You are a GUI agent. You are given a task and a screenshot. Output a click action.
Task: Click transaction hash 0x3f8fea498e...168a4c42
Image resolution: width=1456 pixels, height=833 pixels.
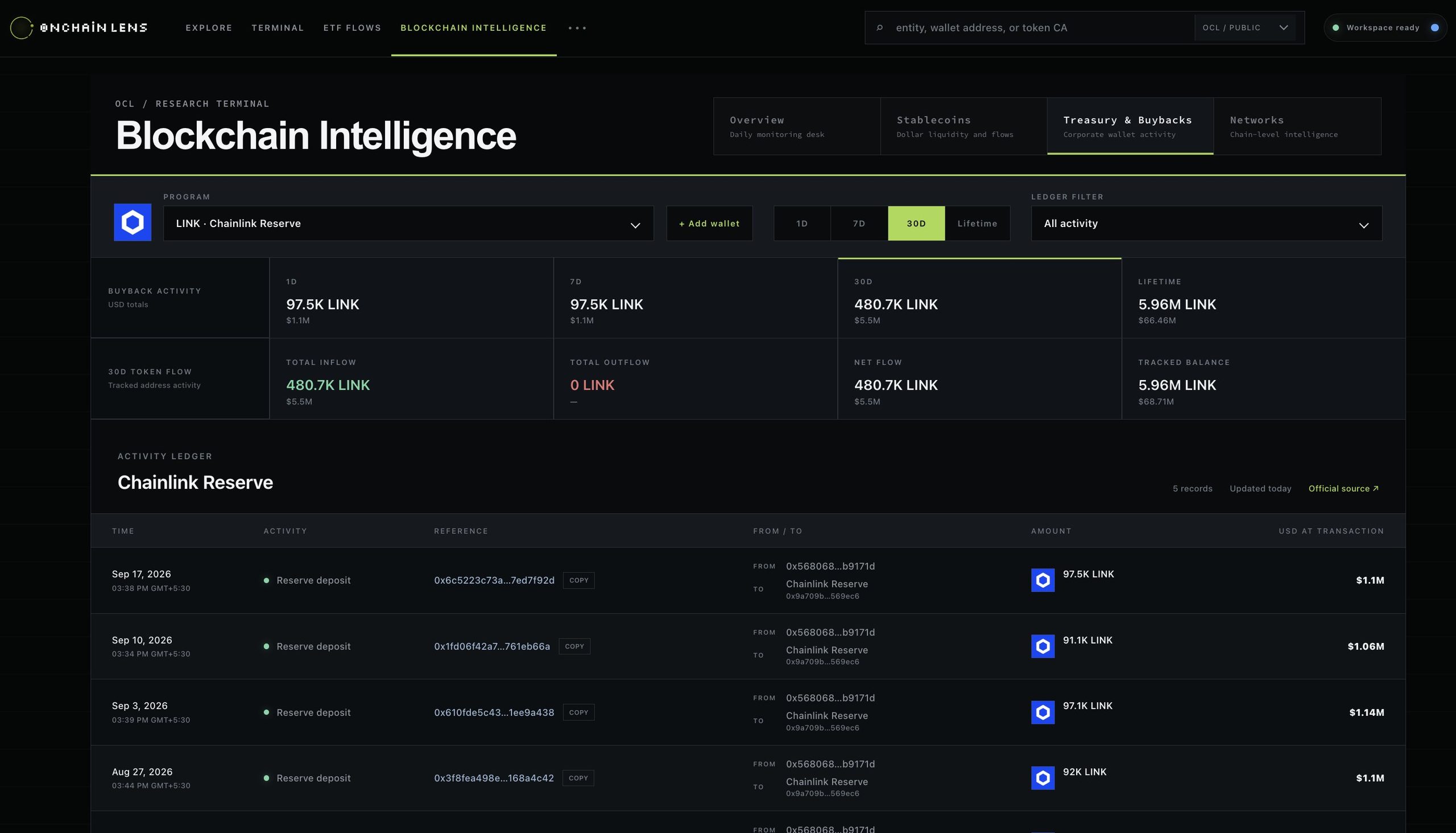(x=494, y=778)
